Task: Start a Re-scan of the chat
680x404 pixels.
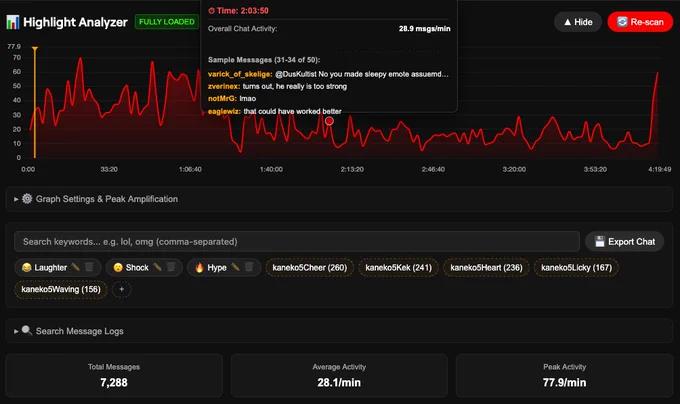Action: point(640,22)
